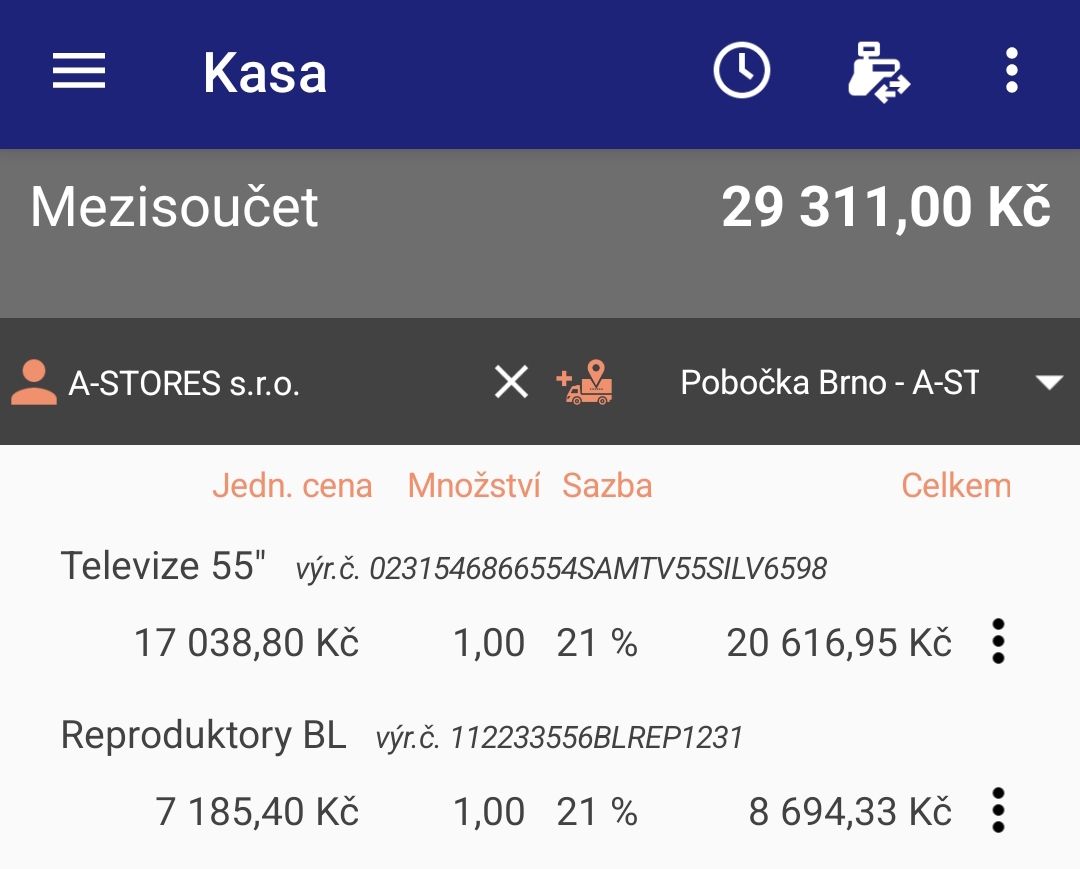The image size is (1080, 869).
Task: Tap the Mezisoučet subtotal bar
Action: [540, 233]
